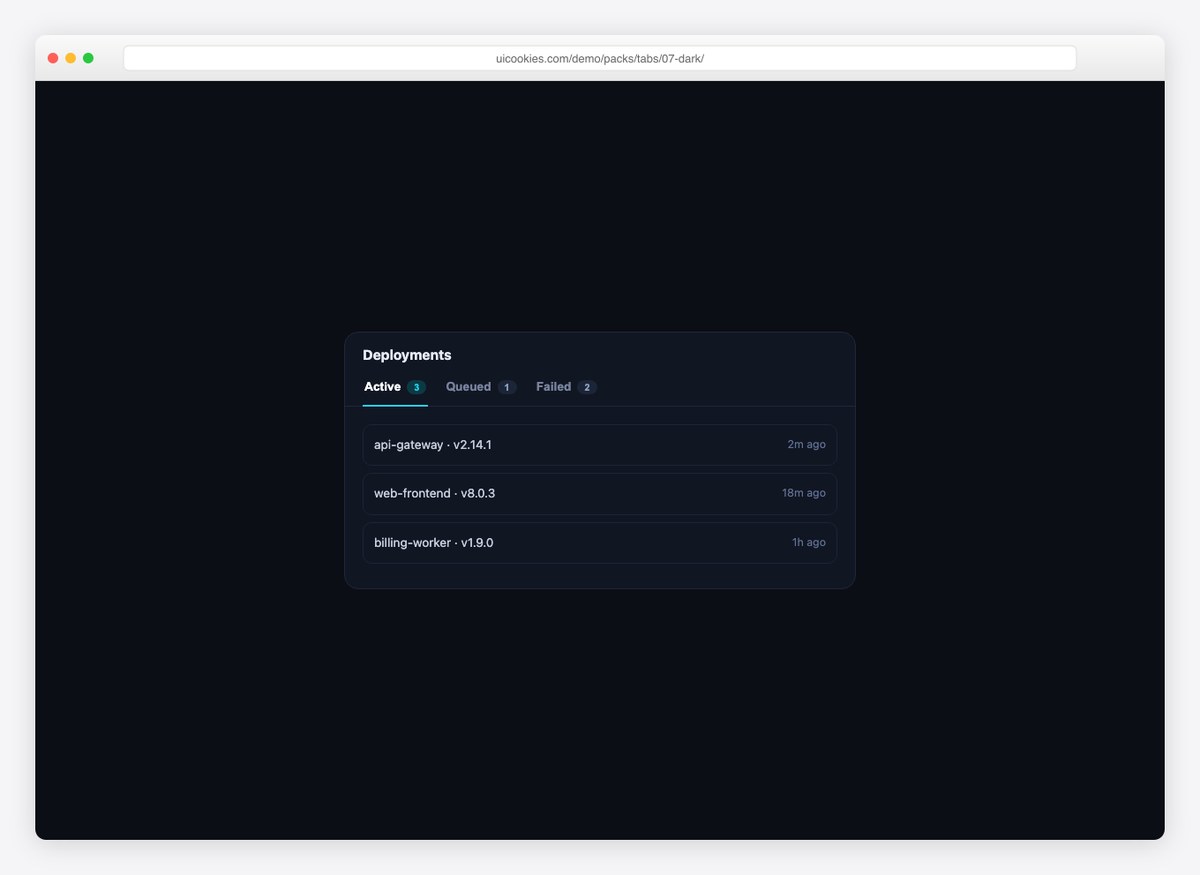The image size is (1200, 875).
Task: Close the browser window with red button
Action: (53, 58)
